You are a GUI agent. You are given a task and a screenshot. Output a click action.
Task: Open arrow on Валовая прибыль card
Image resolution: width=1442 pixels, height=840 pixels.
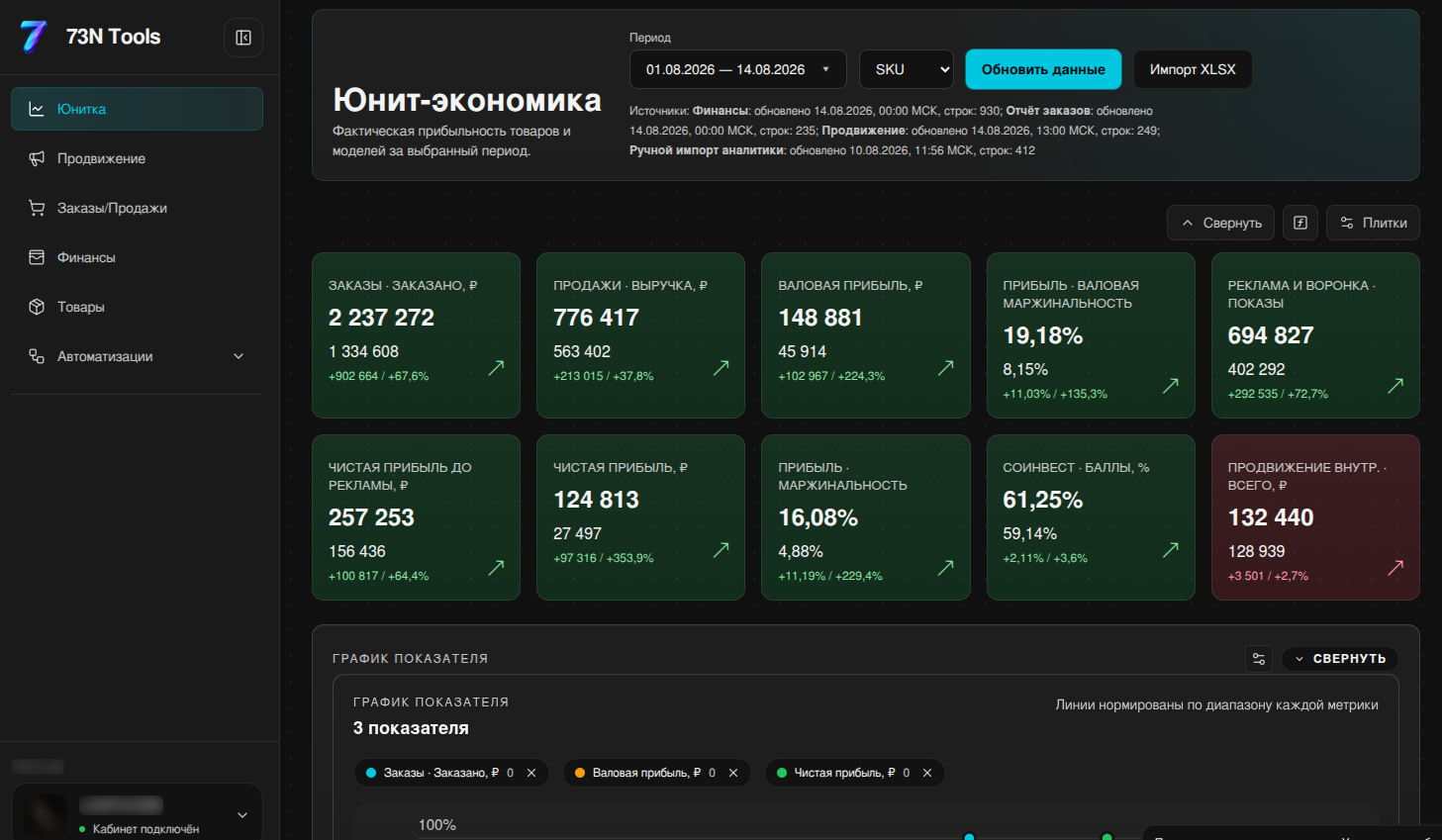point(945,368)
